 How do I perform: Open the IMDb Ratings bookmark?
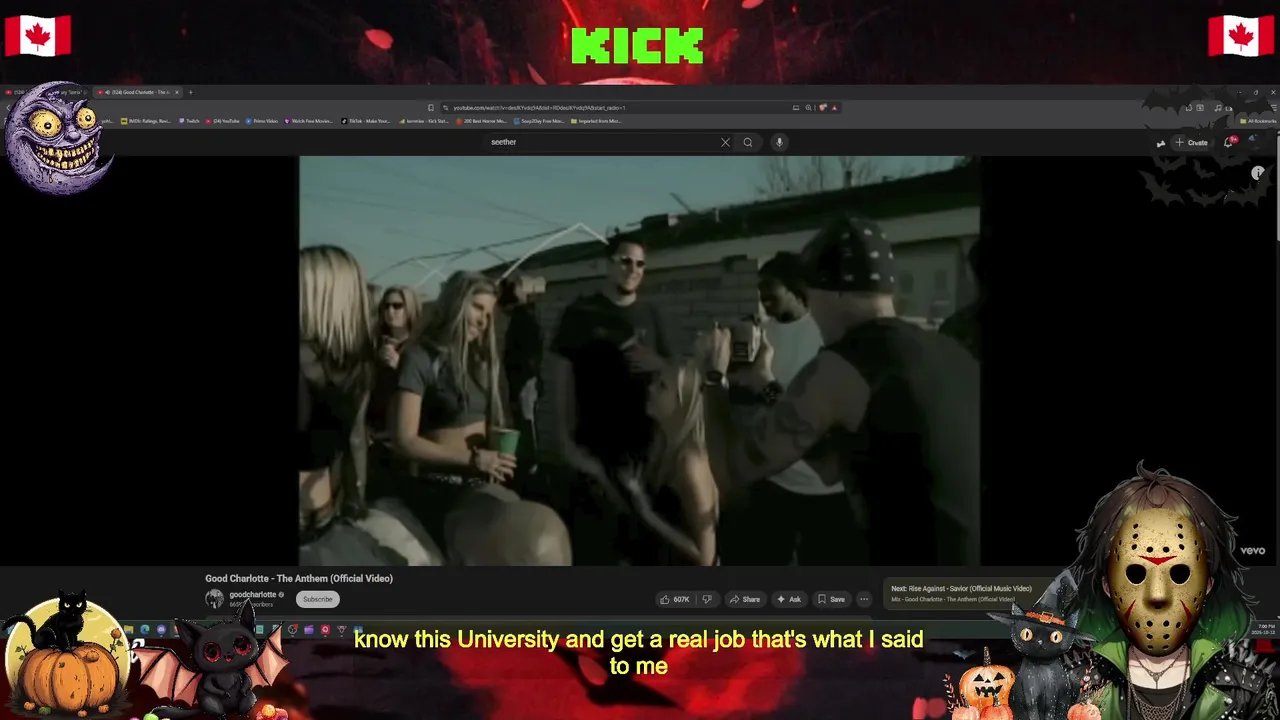[146, 121]
